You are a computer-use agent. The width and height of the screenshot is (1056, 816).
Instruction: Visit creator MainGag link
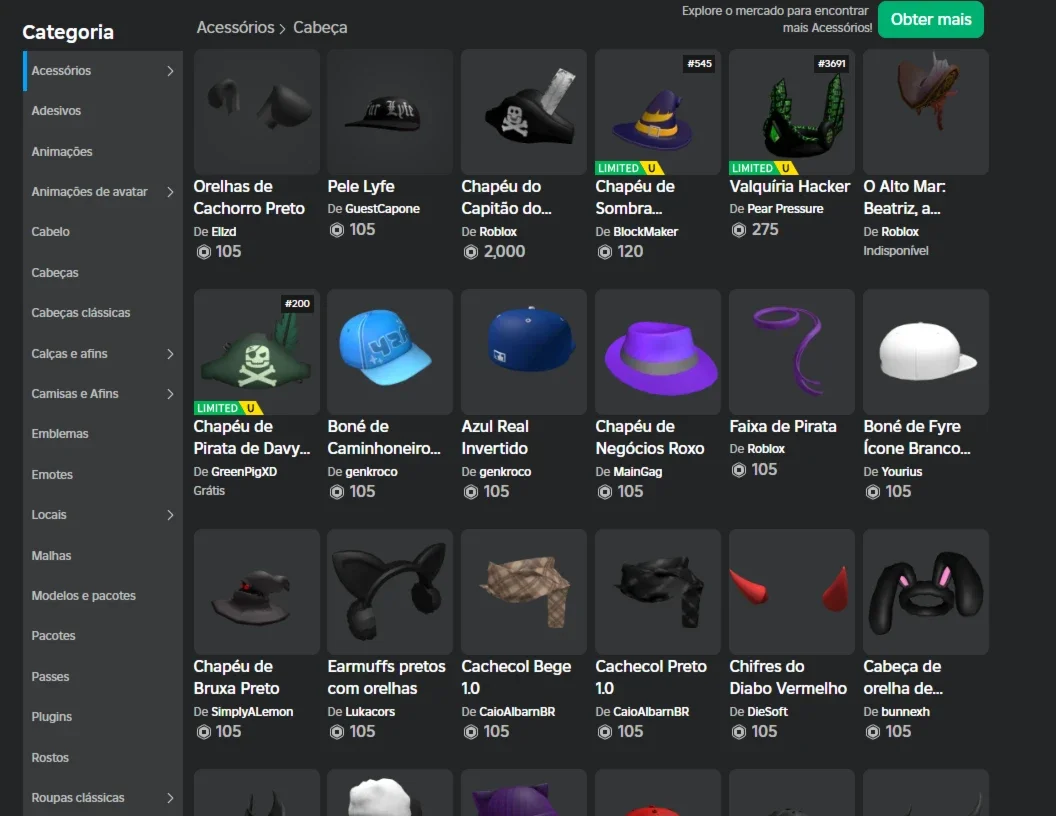[x=637, y=472]
